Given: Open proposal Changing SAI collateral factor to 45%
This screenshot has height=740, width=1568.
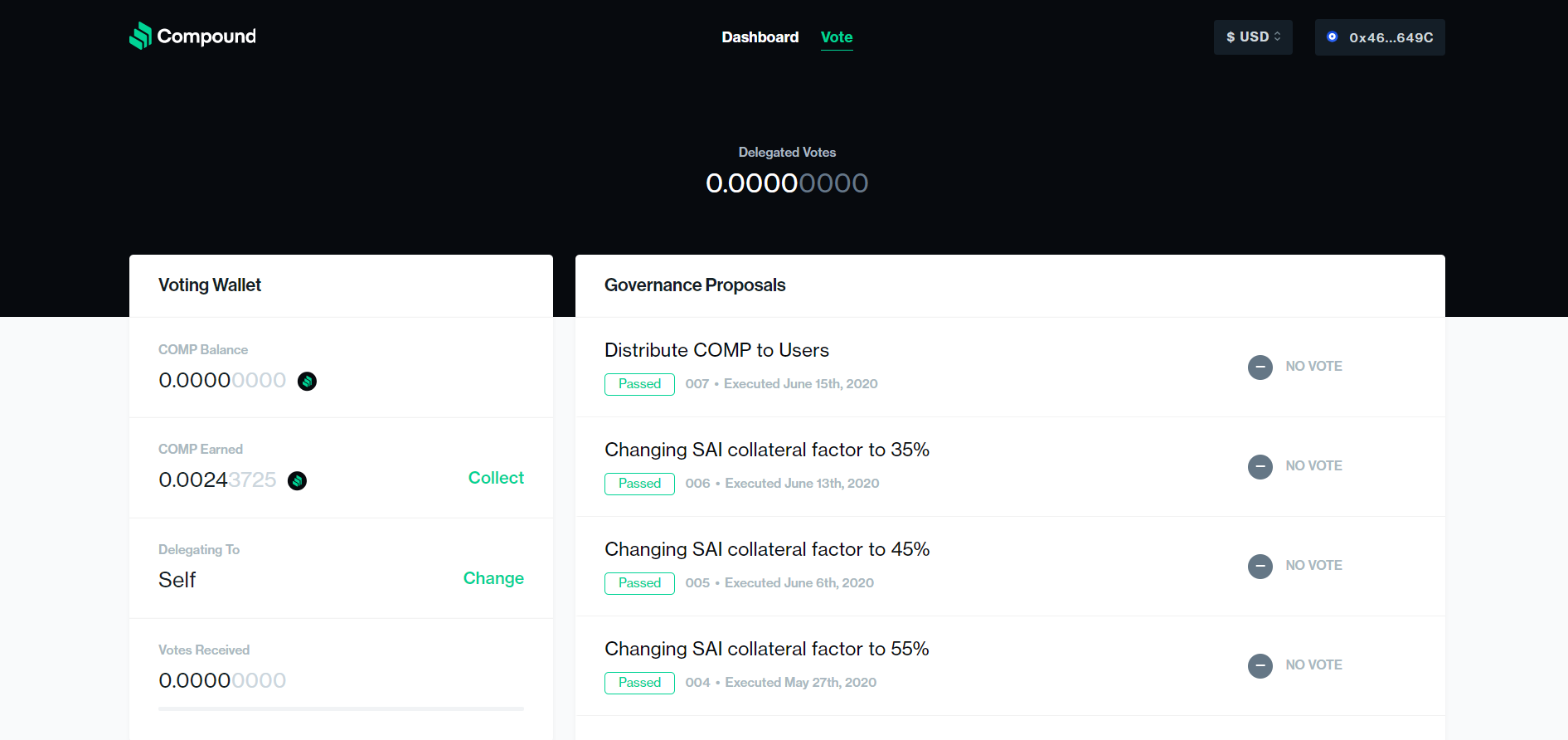Looking at the screenshot, I should coord(767,549).
